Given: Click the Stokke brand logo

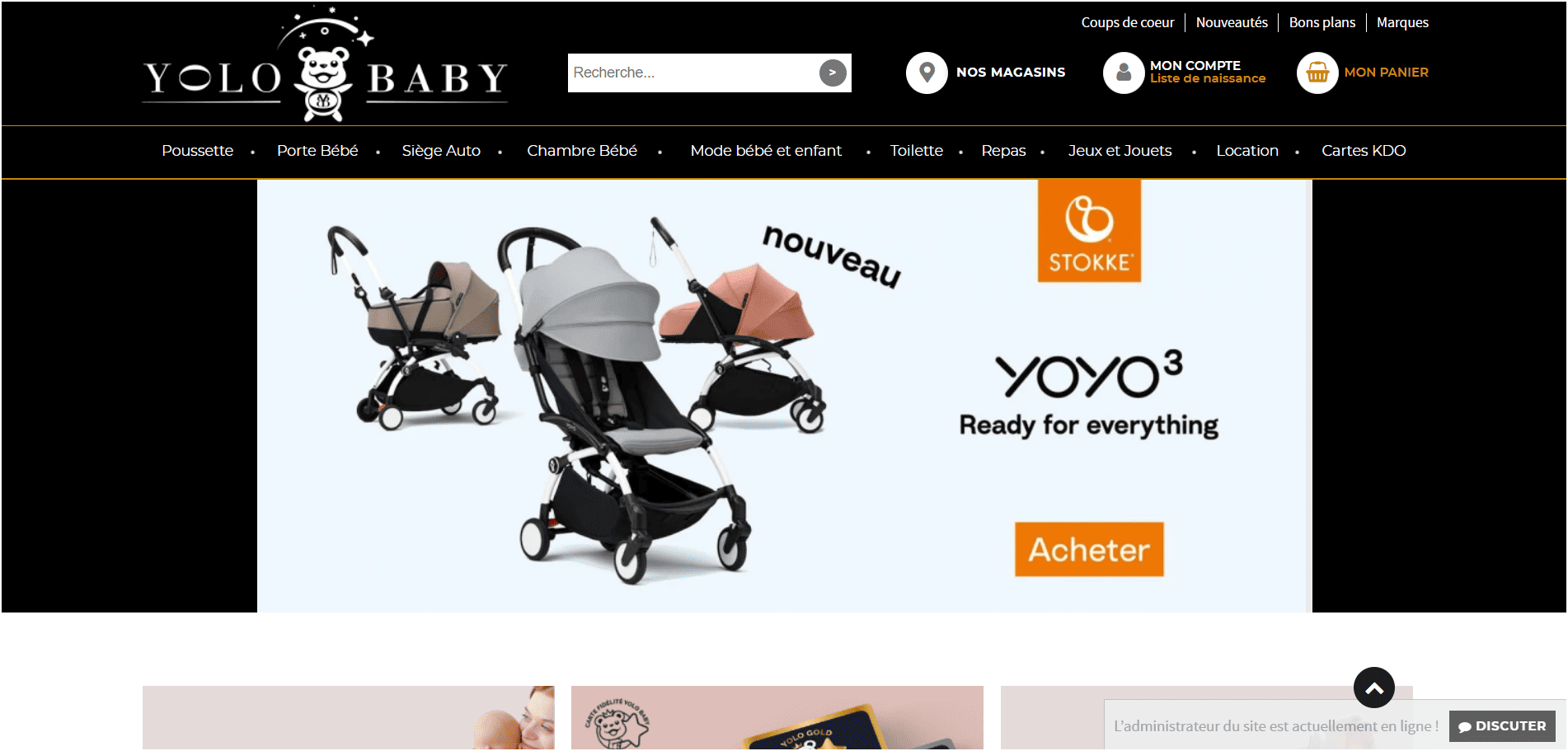Looking at the screenshot, I should 1089,232.
